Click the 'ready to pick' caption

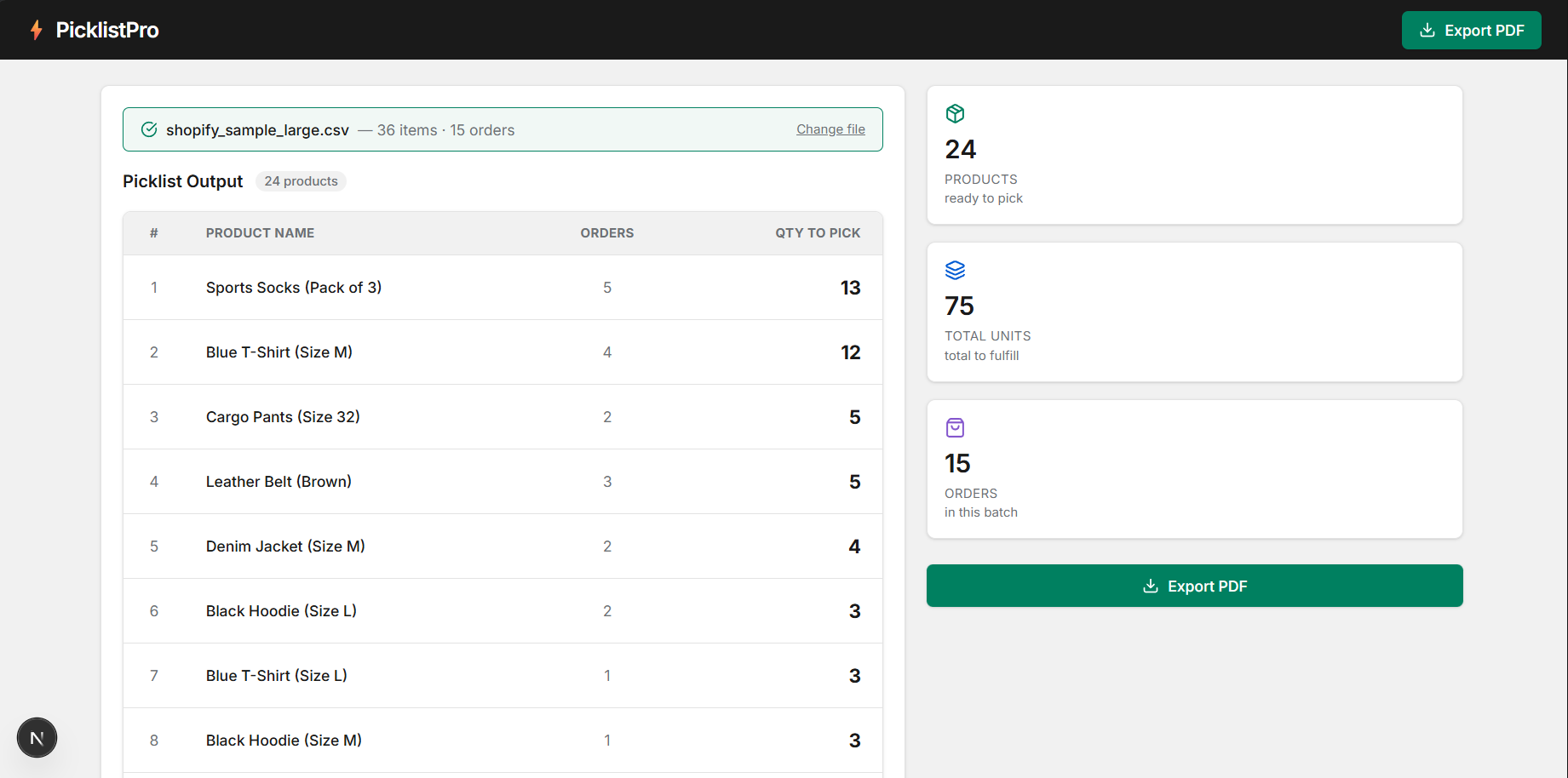(984, 198)
